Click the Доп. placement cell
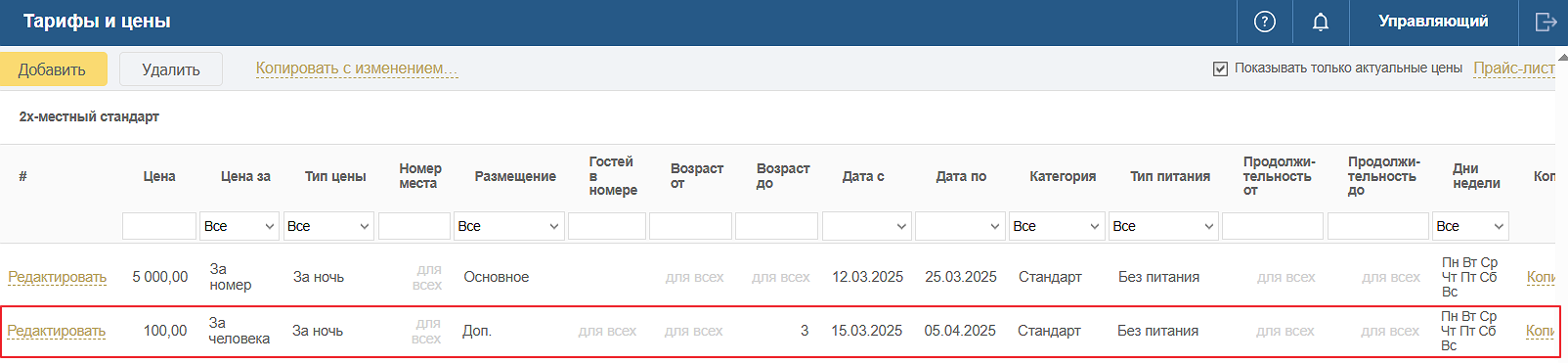This screenshot has width=1568, height=363. 477,331
